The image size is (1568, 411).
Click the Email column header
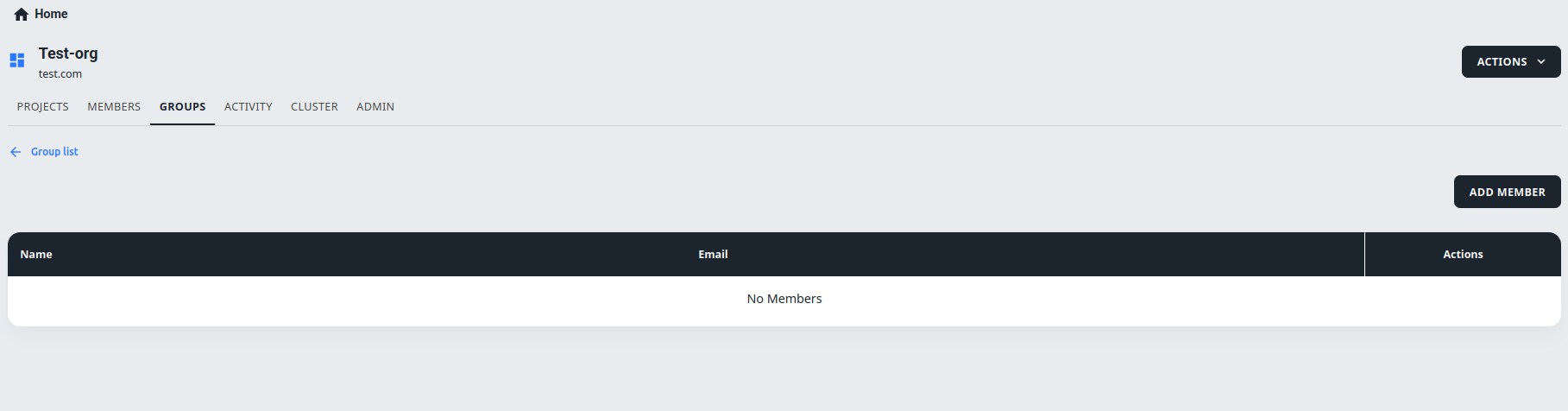click(713, 255)
